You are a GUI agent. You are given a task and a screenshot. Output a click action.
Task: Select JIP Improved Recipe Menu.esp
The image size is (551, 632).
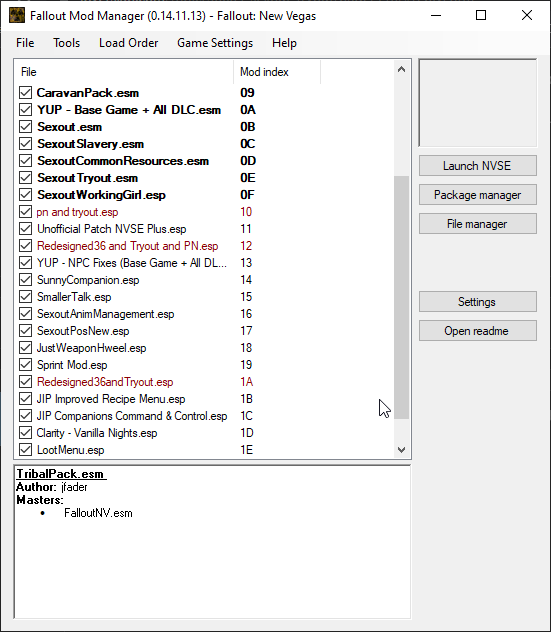(111, 399)
